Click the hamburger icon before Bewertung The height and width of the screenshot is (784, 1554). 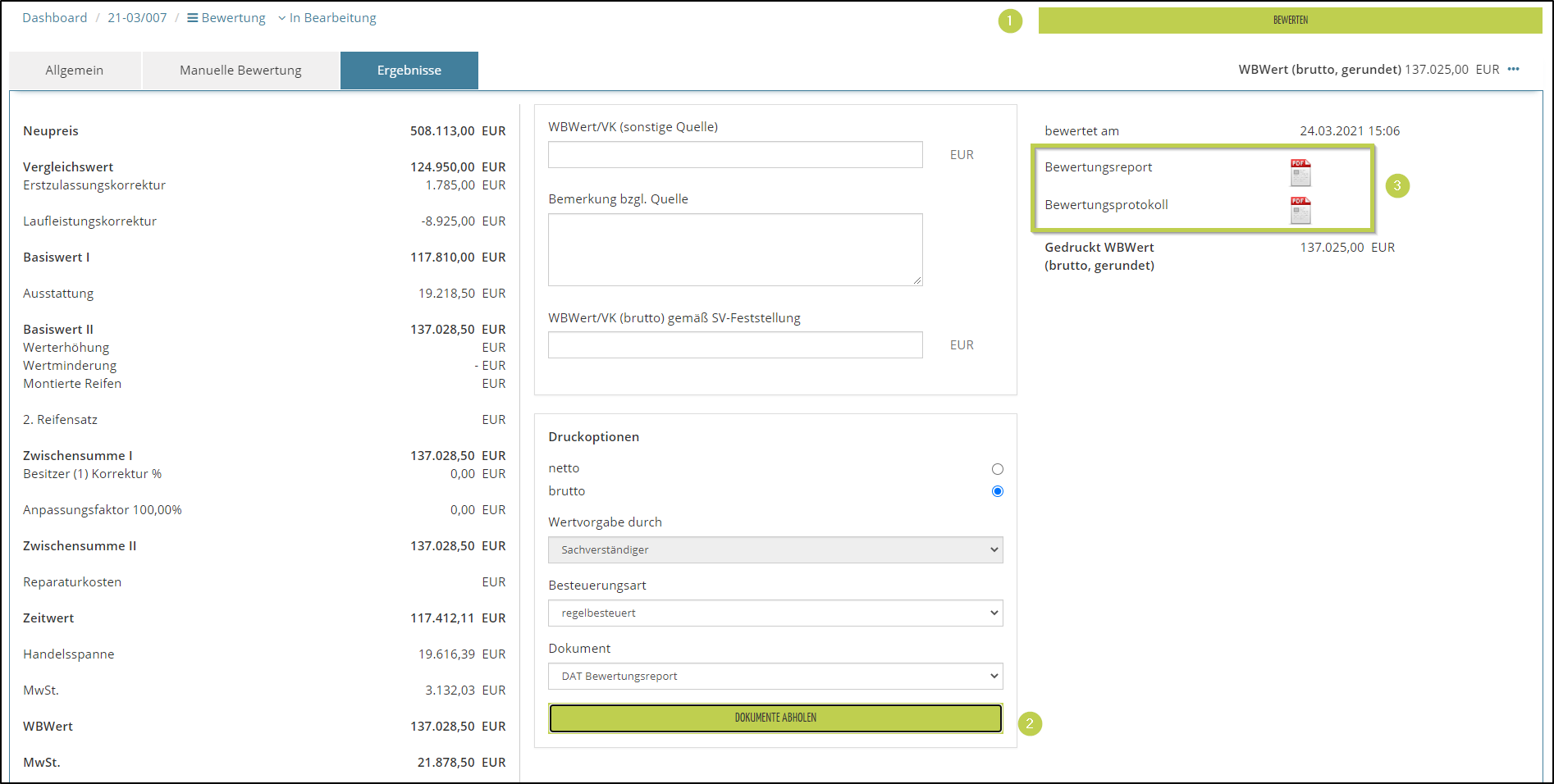coord(193,18)
